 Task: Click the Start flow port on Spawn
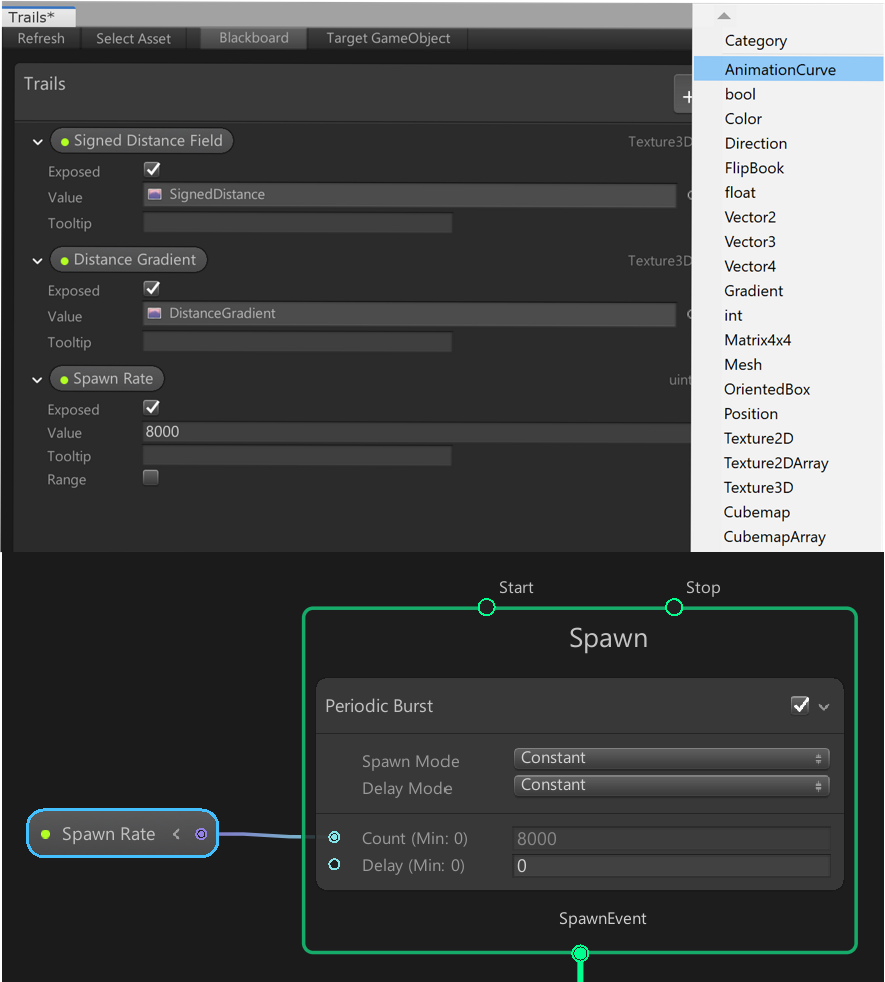point(486,607)
